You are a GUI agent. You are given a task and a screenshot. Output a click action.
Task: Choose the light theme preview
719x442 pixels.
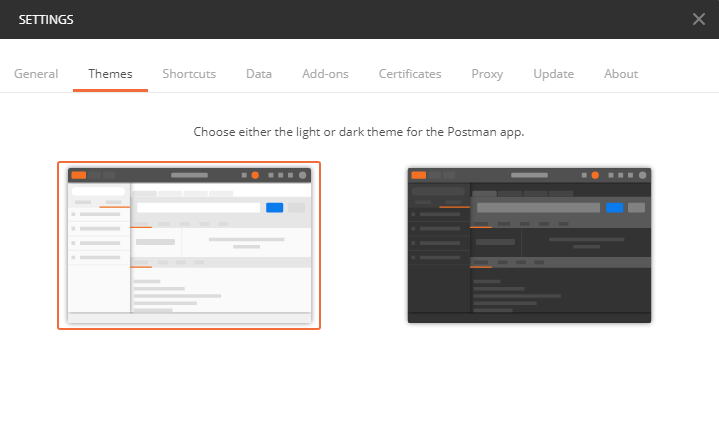tap(189, 245)
